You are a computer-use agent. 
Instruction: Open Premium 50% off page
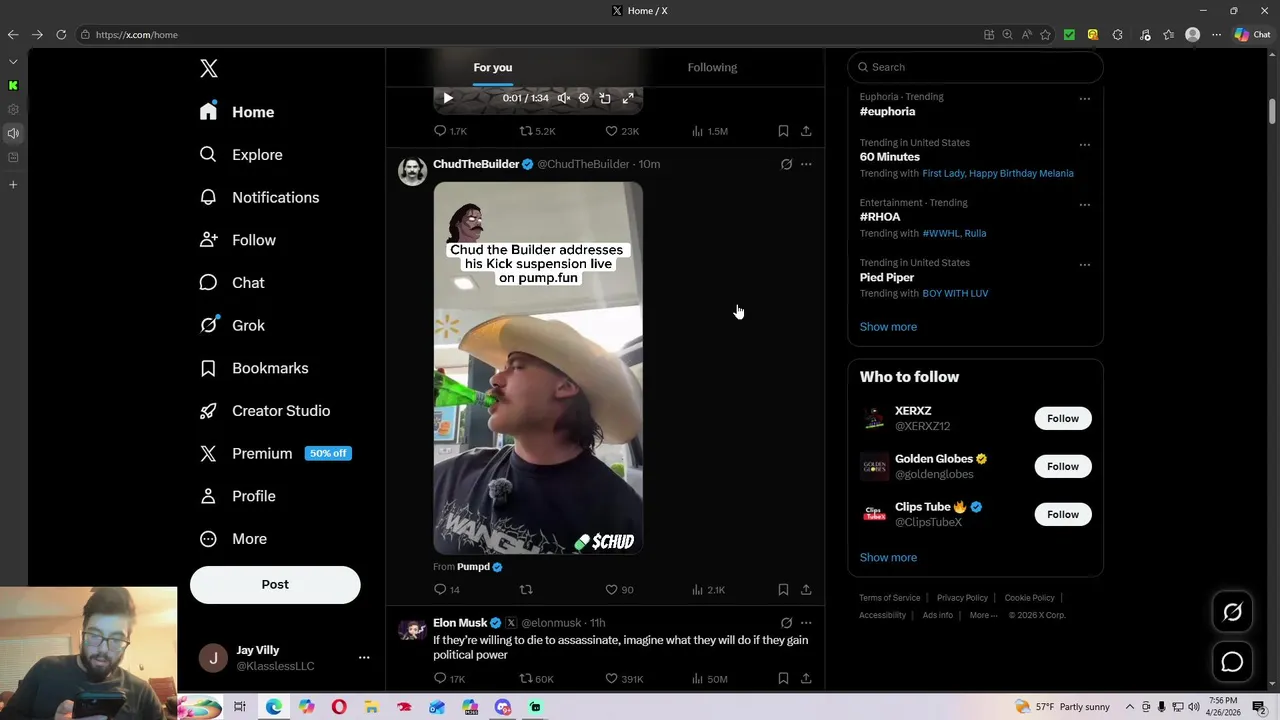pos(275,453)
